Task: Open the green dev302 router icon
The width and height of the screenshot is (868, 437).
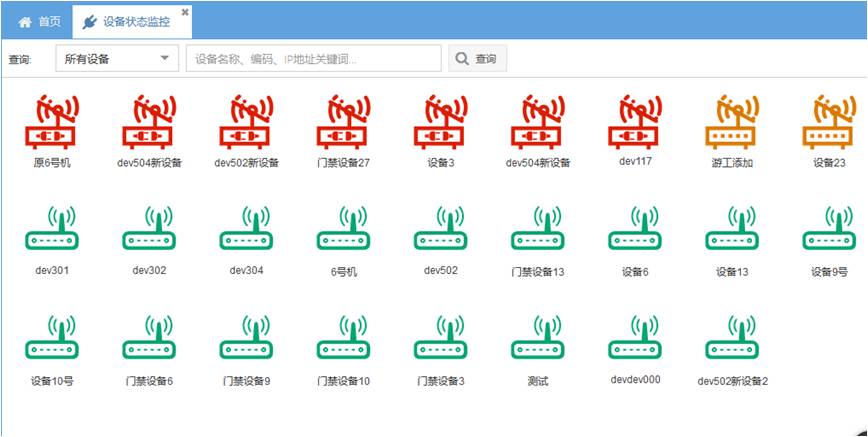Action: [x=149, y=228]
